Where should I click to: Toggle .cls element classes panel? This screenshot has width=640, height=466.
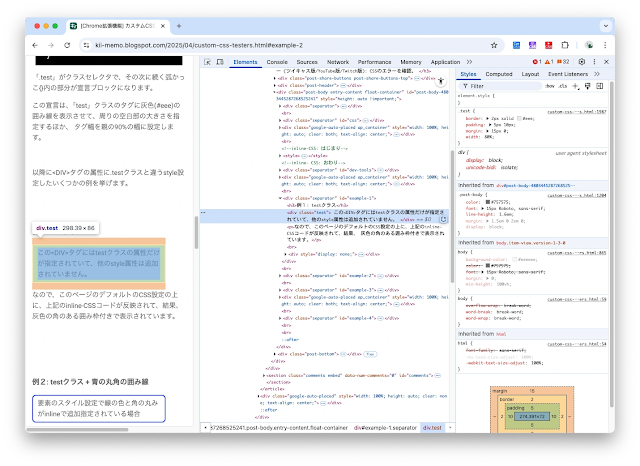[563, 86]
